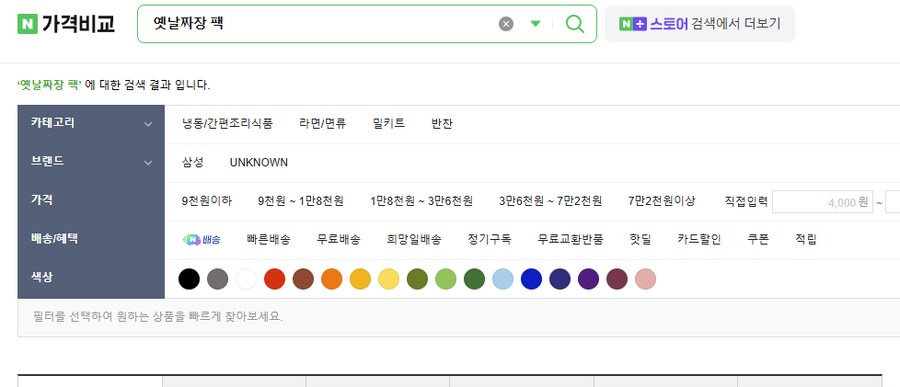Open N+ 스토어 검색에서 더보기

coord(700,24)
